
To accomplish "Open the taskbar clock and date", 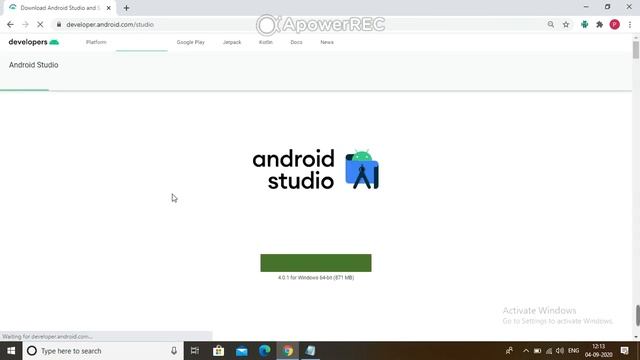I will tap(598, 351).
